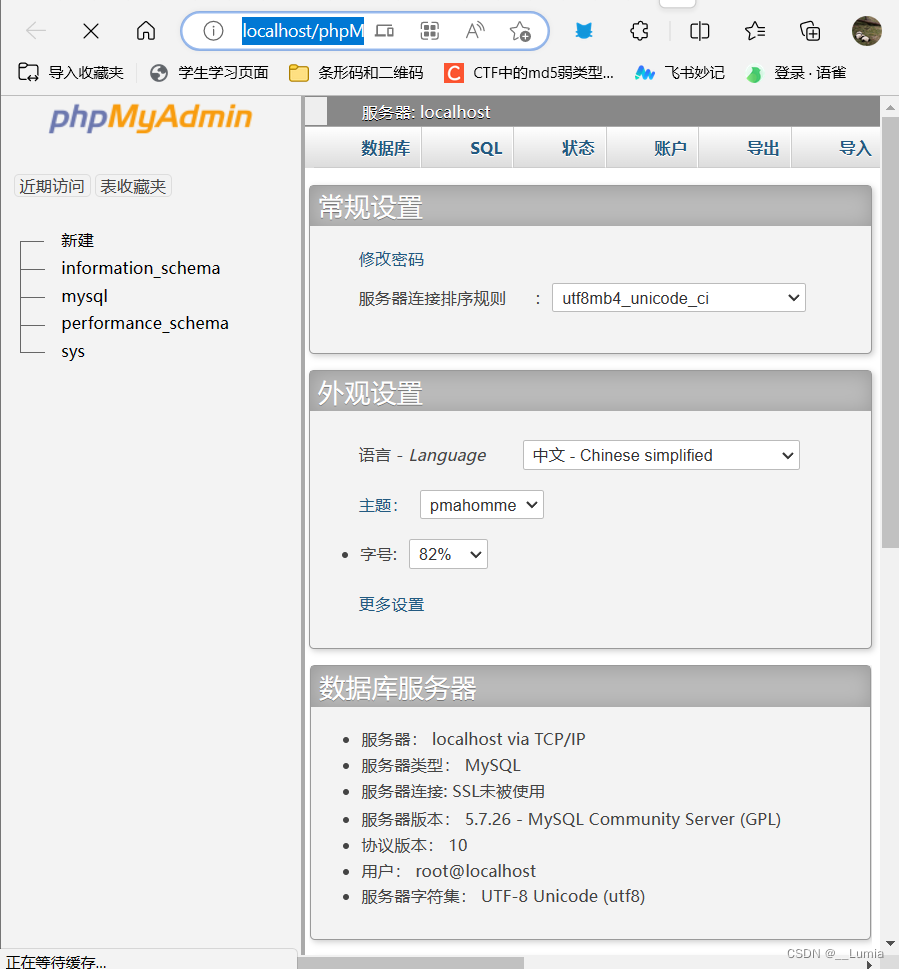The width and height of the screenshot is (899, 969).
Task: Open the favorites list icon
Action: click(754, 31)
